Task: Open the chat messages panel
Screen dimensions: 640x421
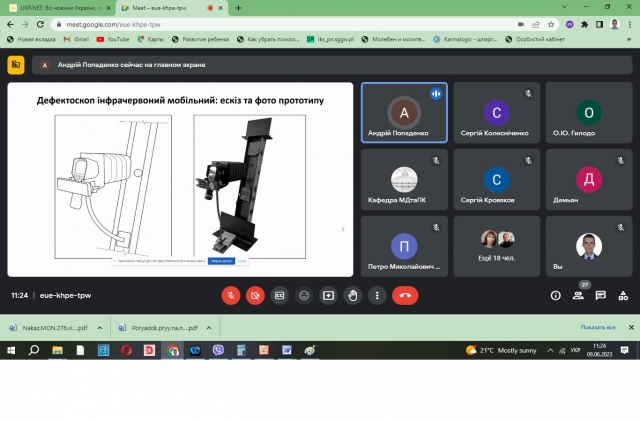Action: coord(601,295)
